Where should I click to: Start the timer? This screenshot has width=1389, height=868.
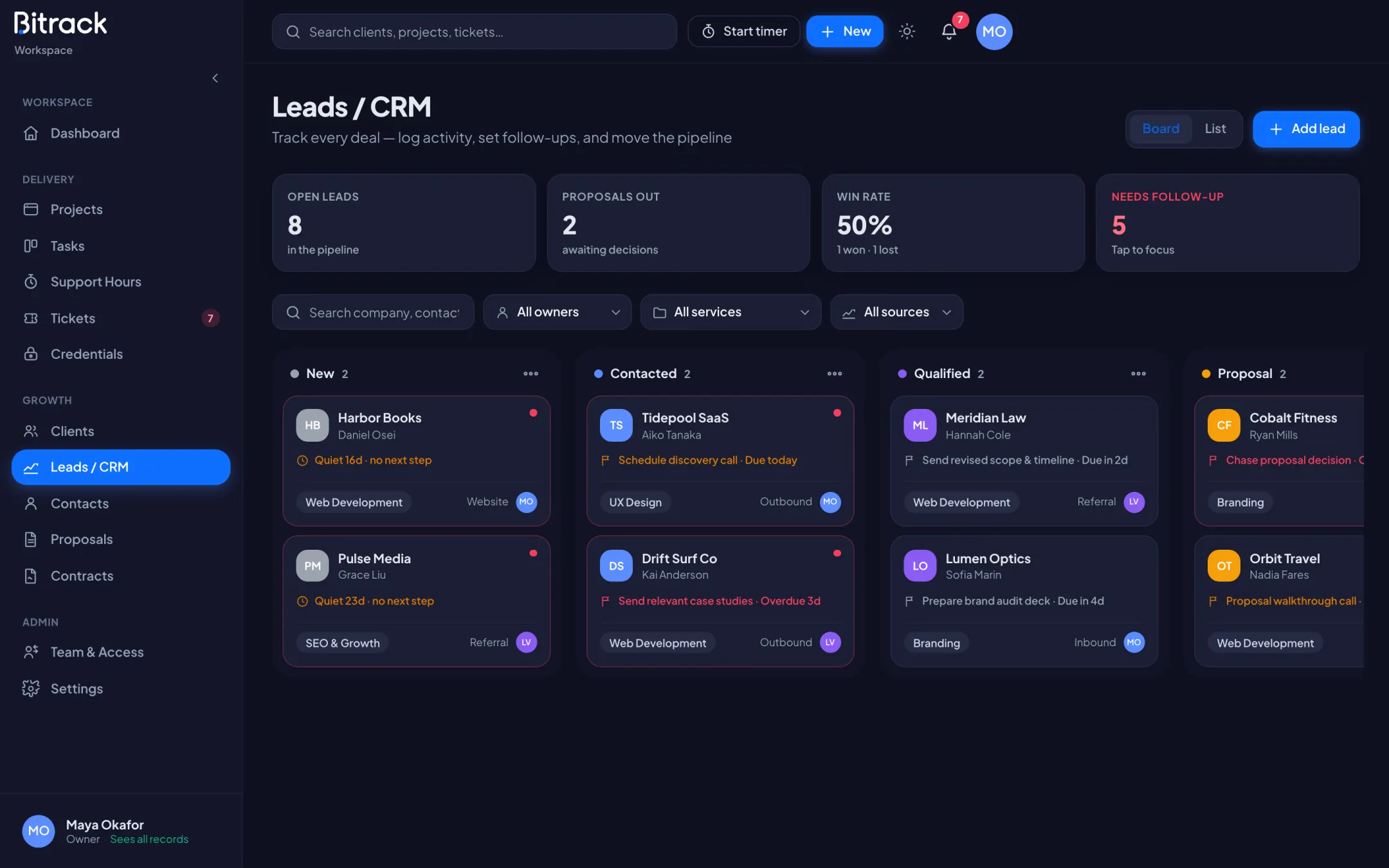click(743, 32)
